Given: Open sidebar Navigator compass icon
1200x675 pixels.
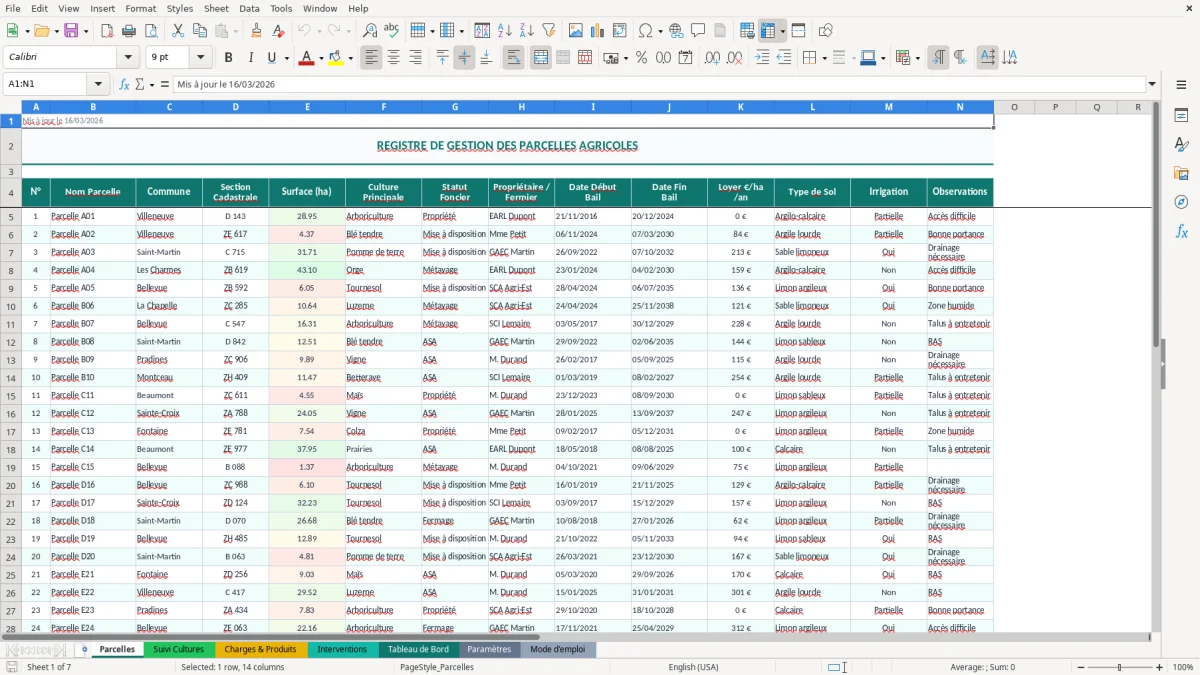Looking at the screenshot, I should tap(1181, 202).
